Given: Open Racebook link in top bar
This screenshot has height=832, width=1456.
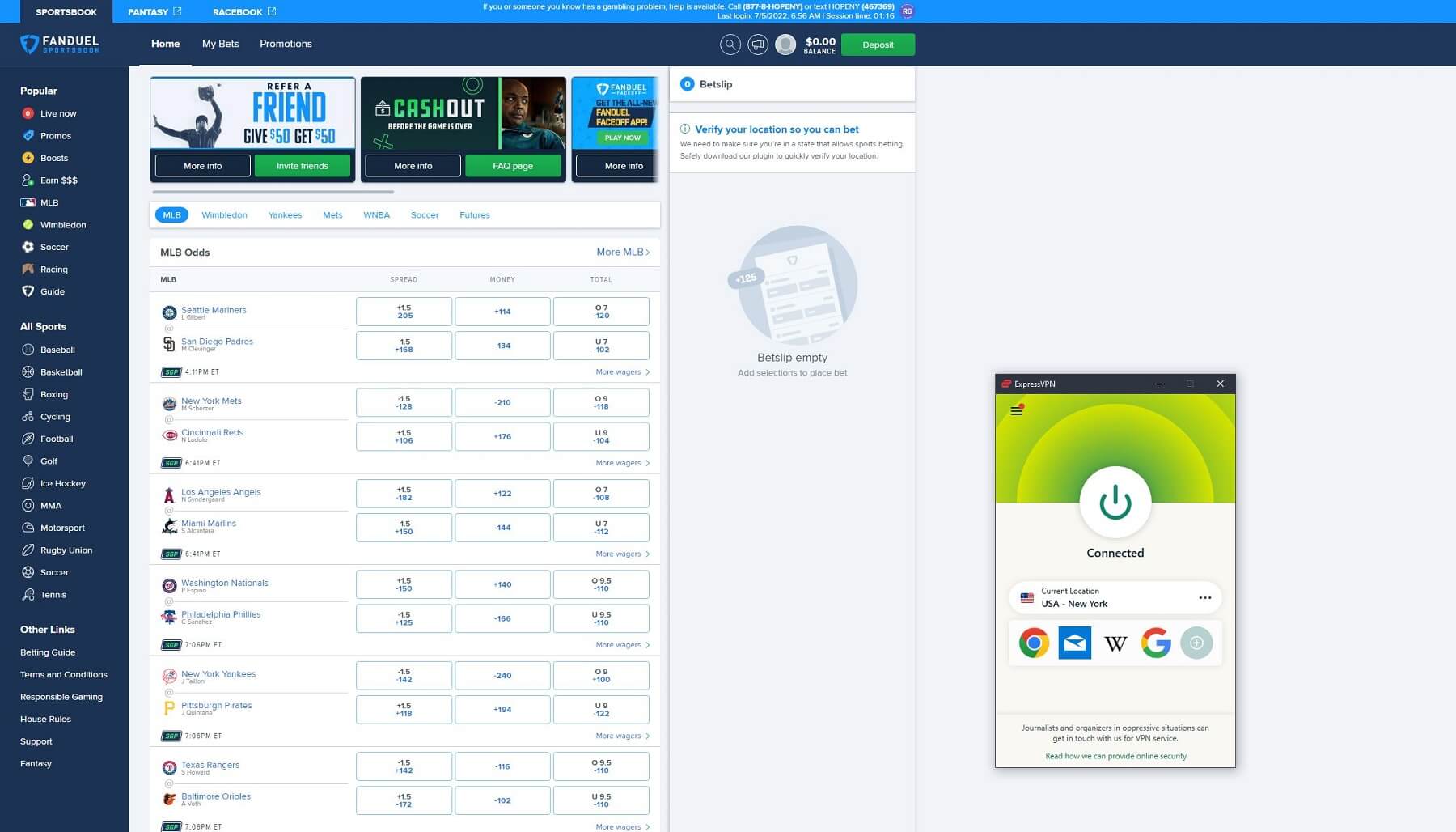Looking at the screenshot, I should [x=244, y=11].
